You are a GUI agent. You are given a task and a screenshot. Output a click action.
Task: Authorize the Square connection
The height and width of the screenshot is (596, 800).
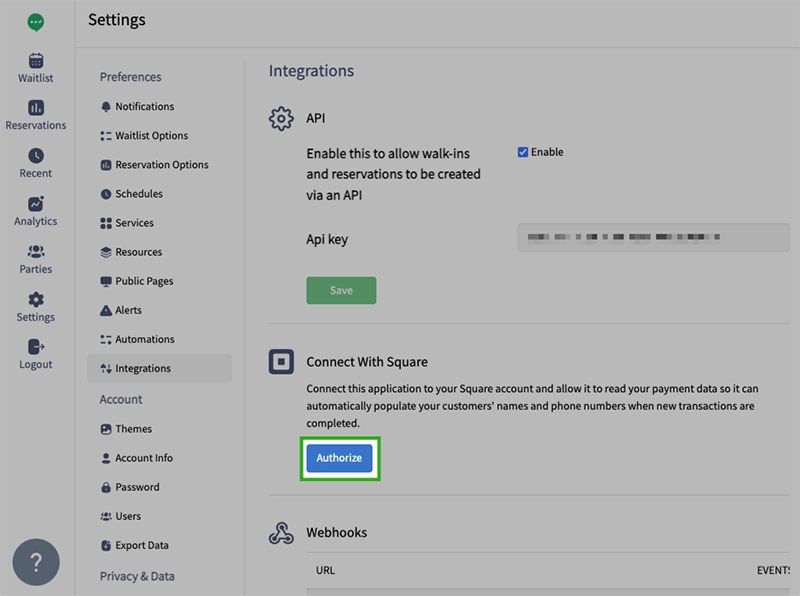tap(339, 458)
